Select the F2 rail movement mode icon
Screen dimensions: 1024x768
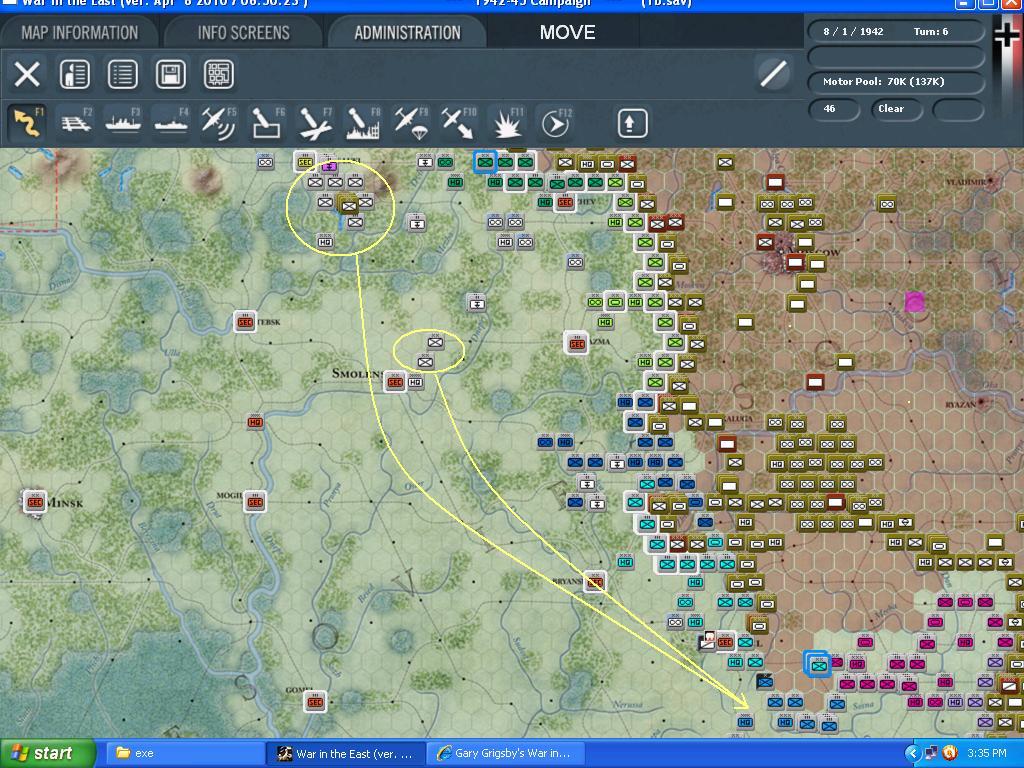click(x=75, y=123)
